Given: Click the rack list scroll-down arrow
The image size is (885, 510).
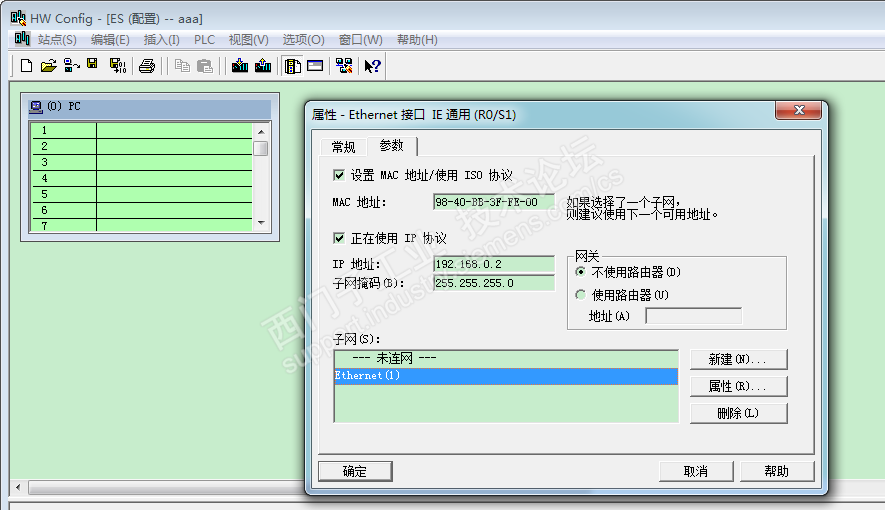Looking at the screenshot, I should point(261,223).
